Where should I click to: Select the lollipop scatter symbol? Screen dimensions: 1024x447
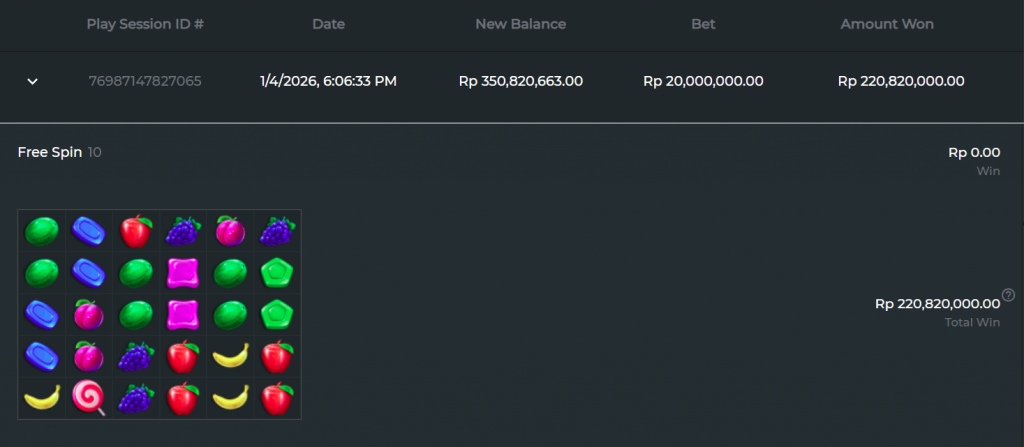(88, 397)
